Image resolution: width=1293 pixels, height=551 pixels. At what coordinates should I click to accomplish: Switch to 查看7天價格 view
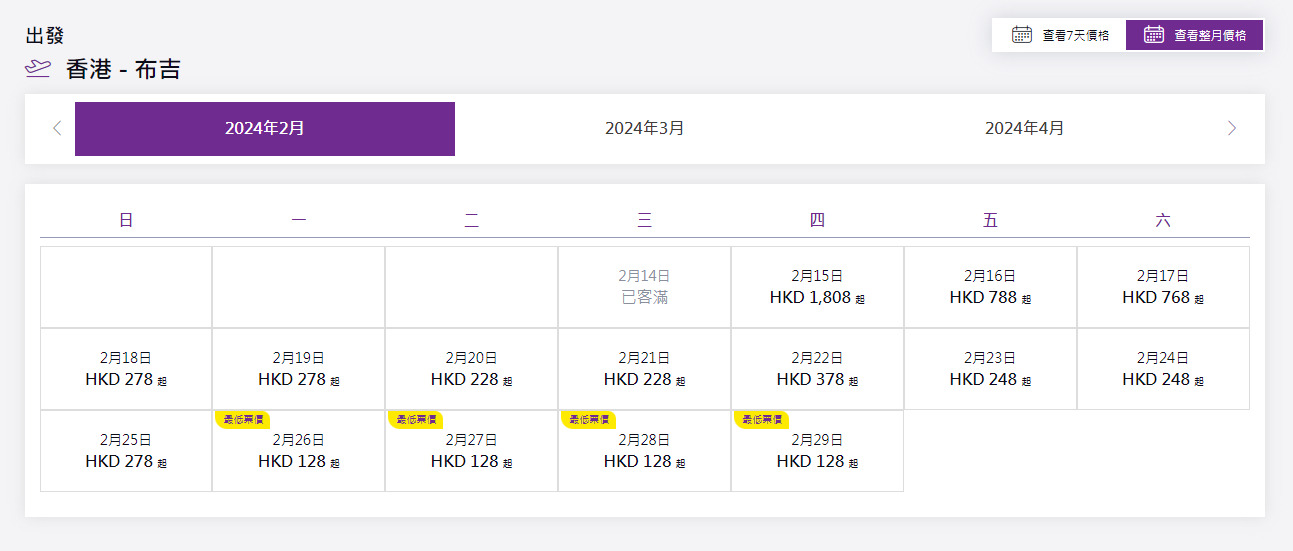tap(1059, 35)
